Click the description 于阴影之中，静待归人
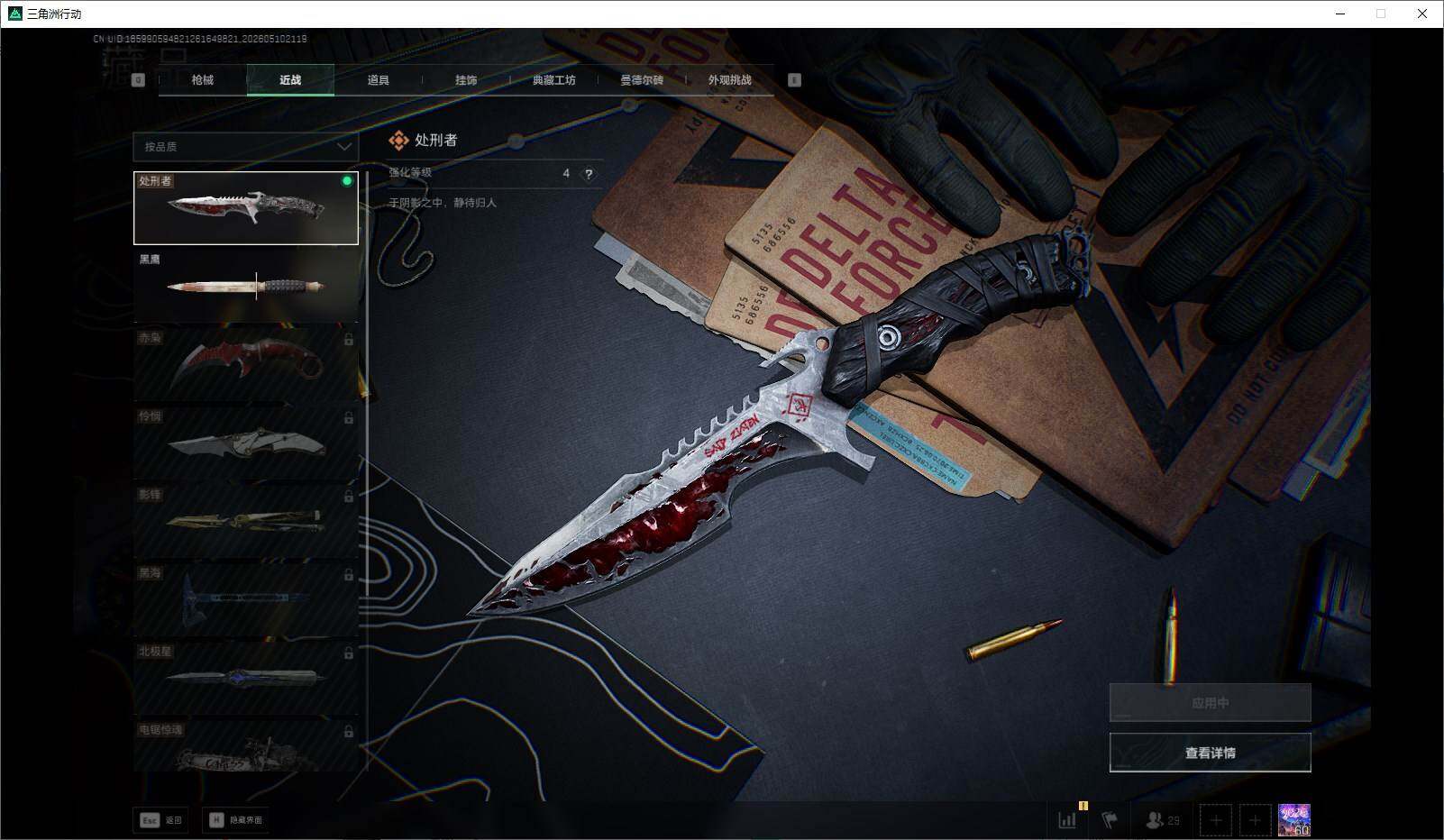1444x840 pixels. [x=443, y=203]
